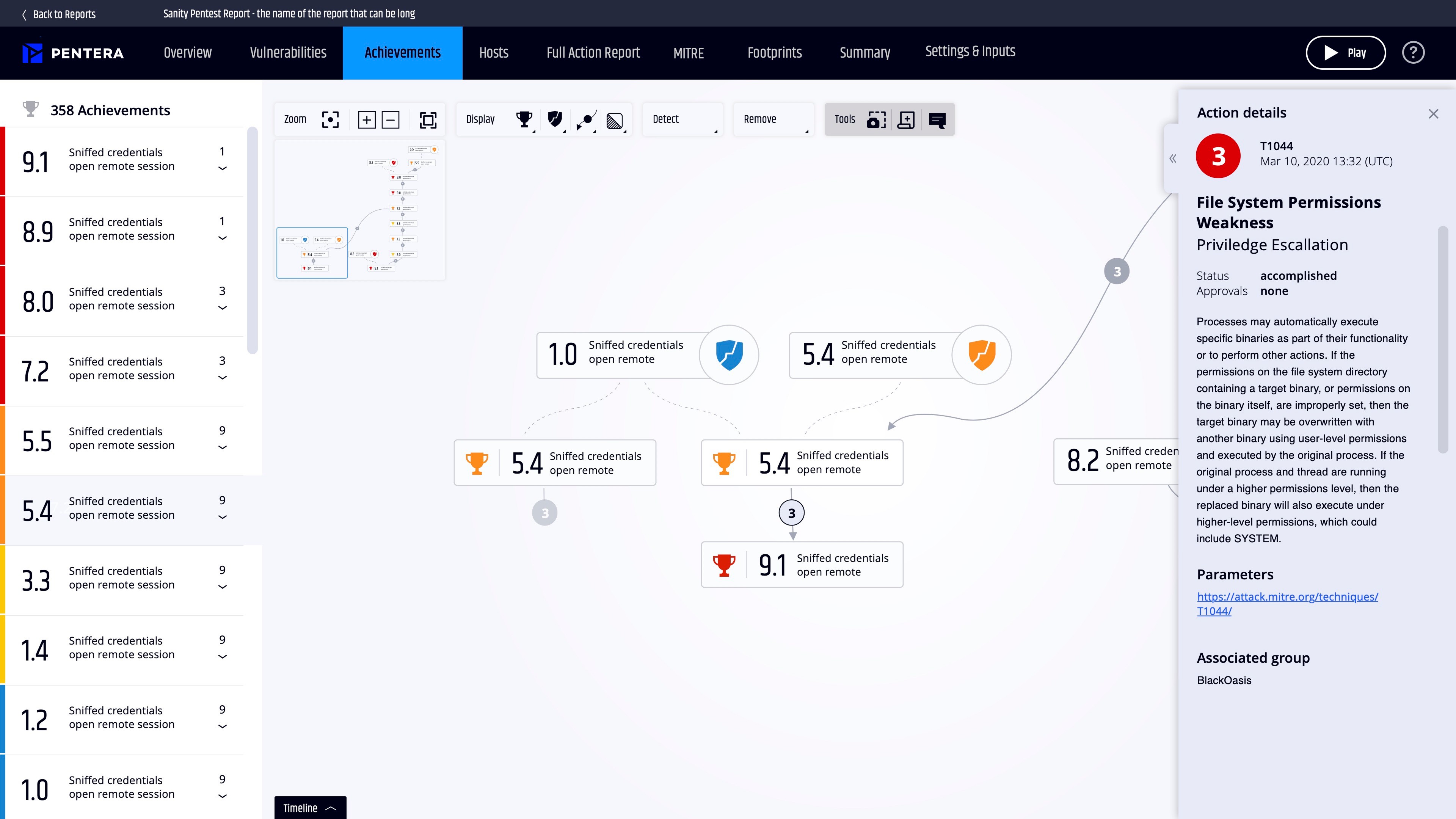Click the zoom-out minus icon
The height and width of the screenshot is (819, 1456).
391,120
